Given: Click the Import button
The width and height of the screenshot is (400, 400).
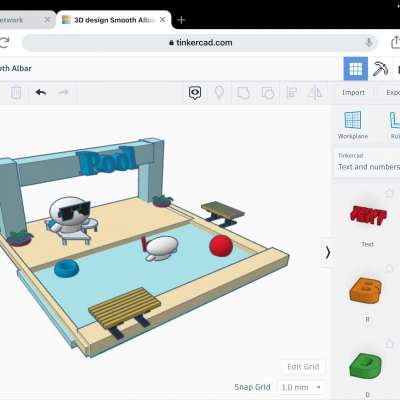Looking at the screenshot, I should [353, 92].
